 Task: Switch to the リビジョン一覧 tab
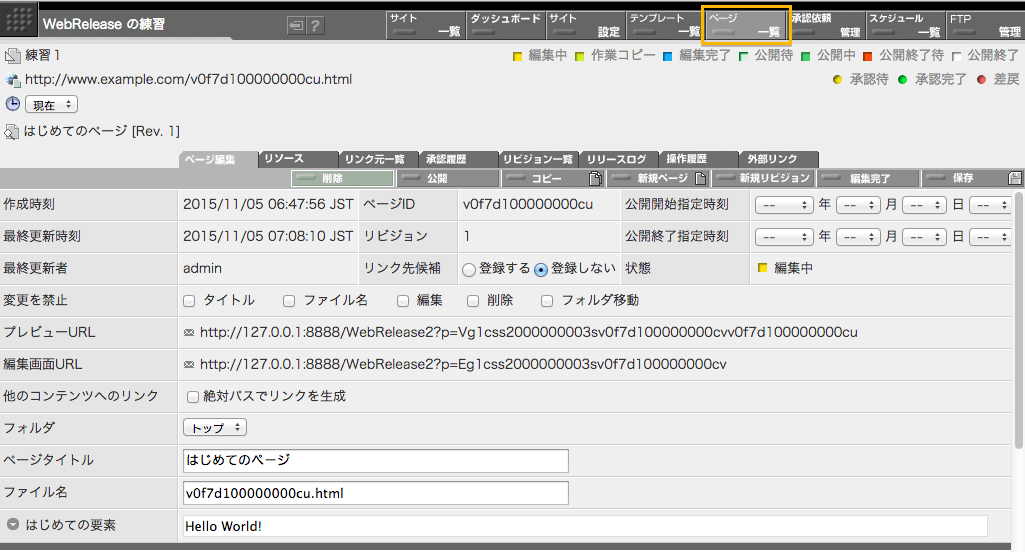pyautogui.click(x=538, y=159)
